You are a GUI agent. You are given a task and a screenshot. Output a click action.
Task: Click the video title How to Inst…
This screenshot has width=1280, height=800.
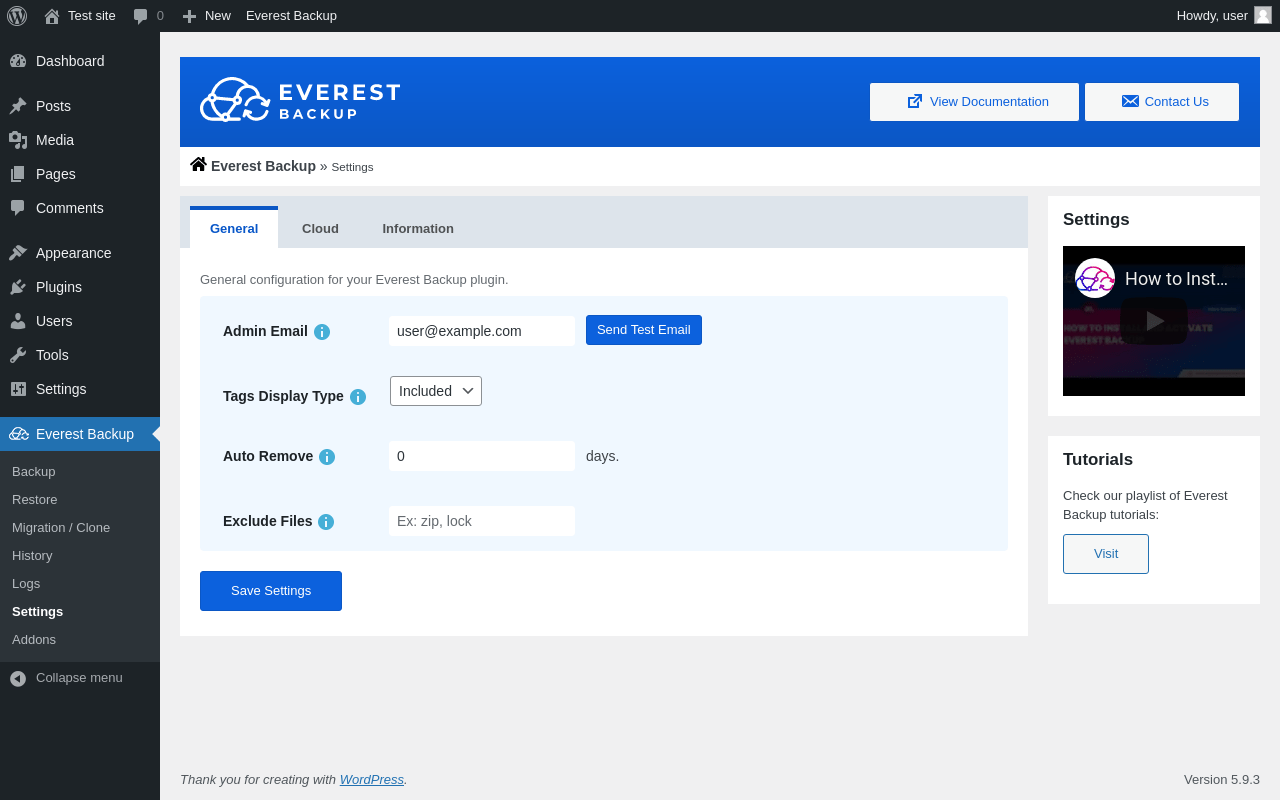click(1176, 279)
